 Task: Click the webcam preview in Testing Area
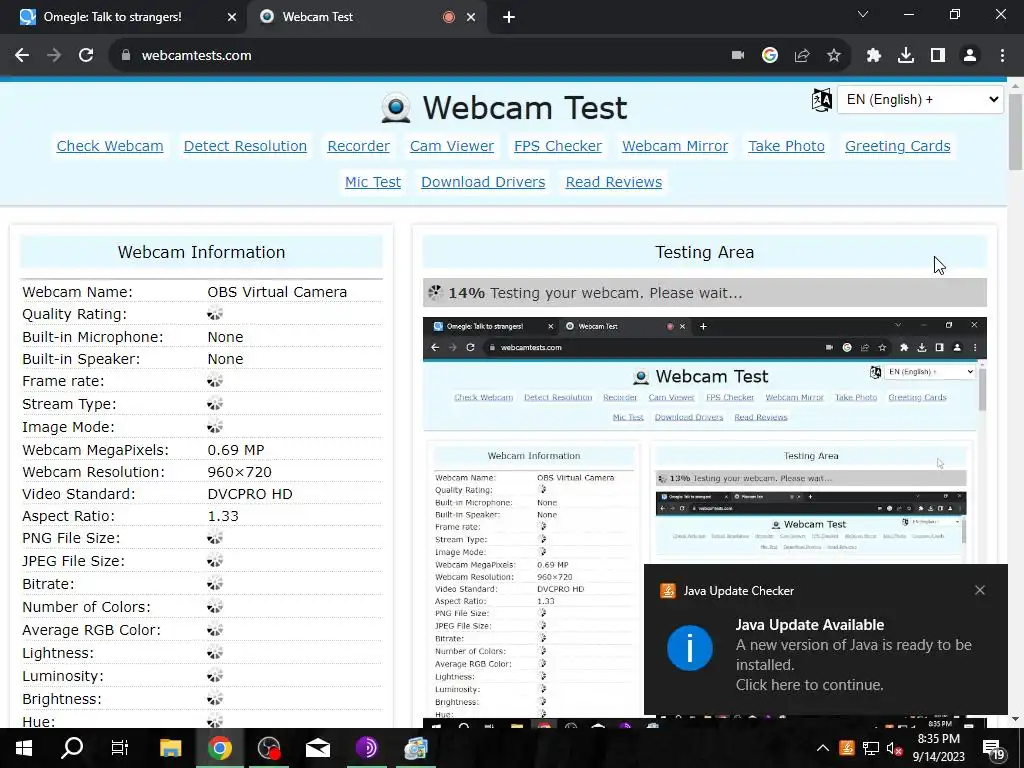(x=704, y=521)
